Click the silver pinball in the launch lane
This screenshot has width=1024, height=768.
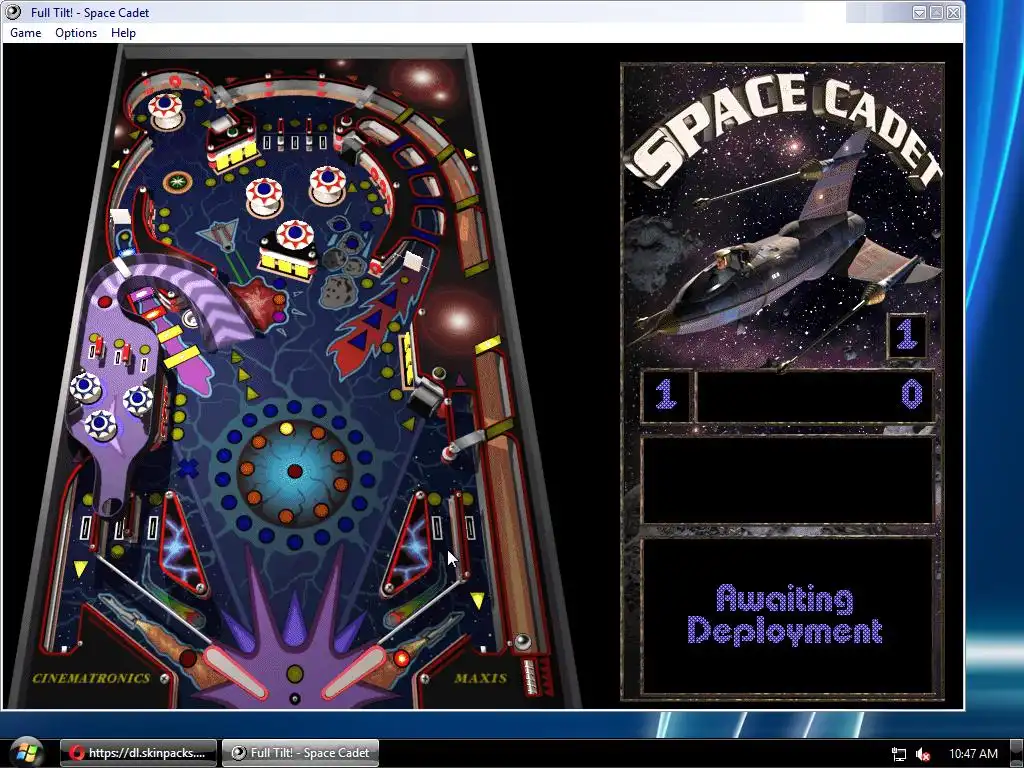coord(522,641)
